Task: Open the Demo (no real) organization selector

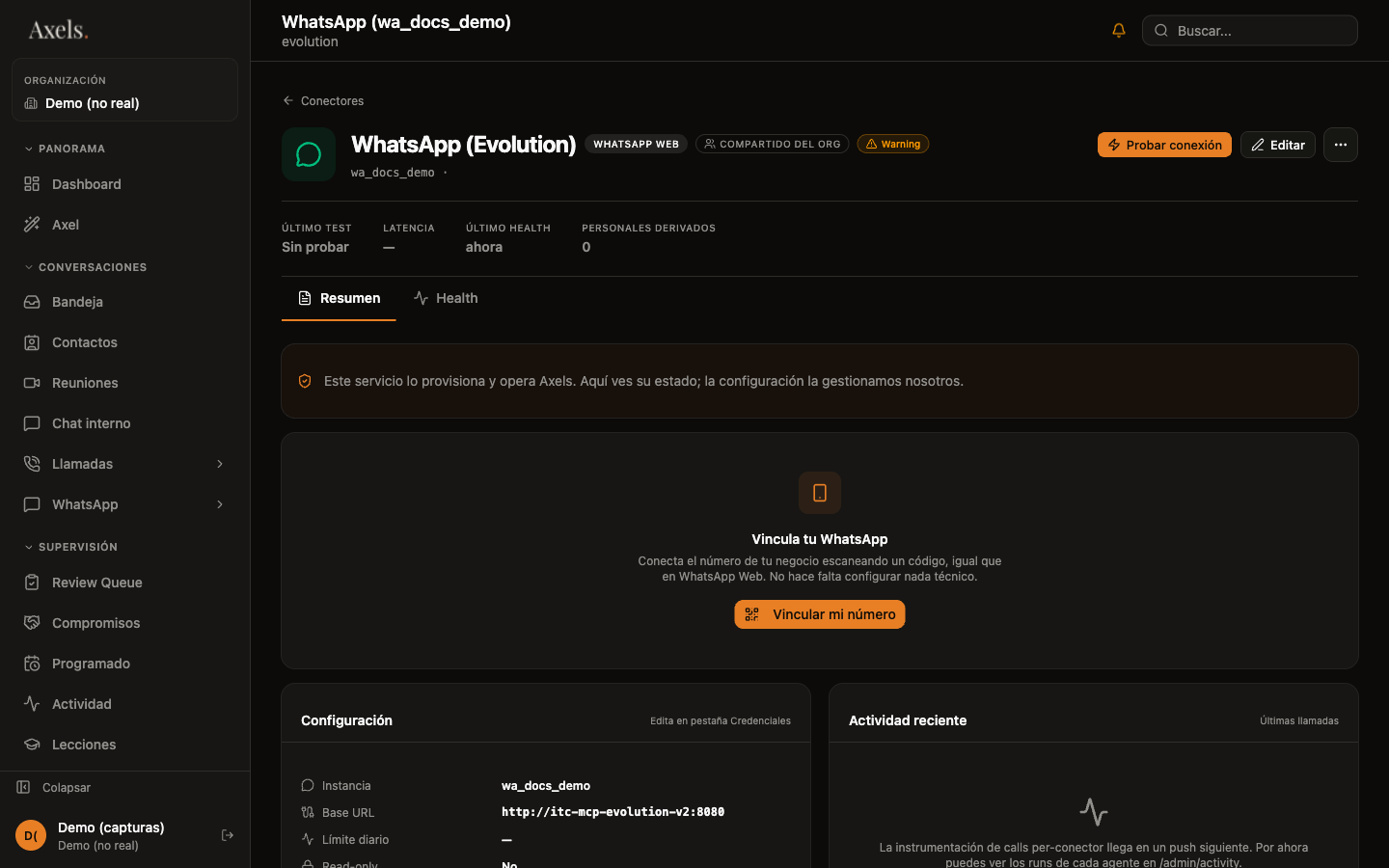Action: (124, 90)
